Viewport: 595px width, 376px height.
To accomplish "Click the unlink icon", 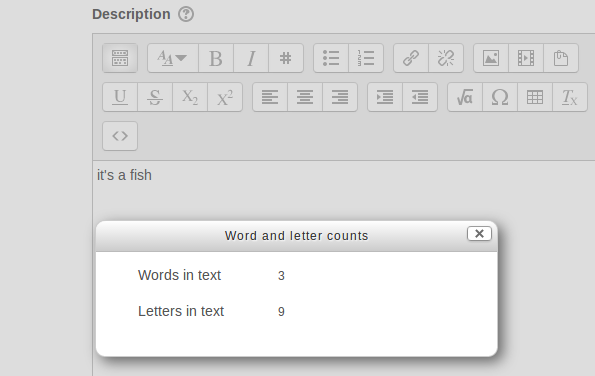I will 446,58.
